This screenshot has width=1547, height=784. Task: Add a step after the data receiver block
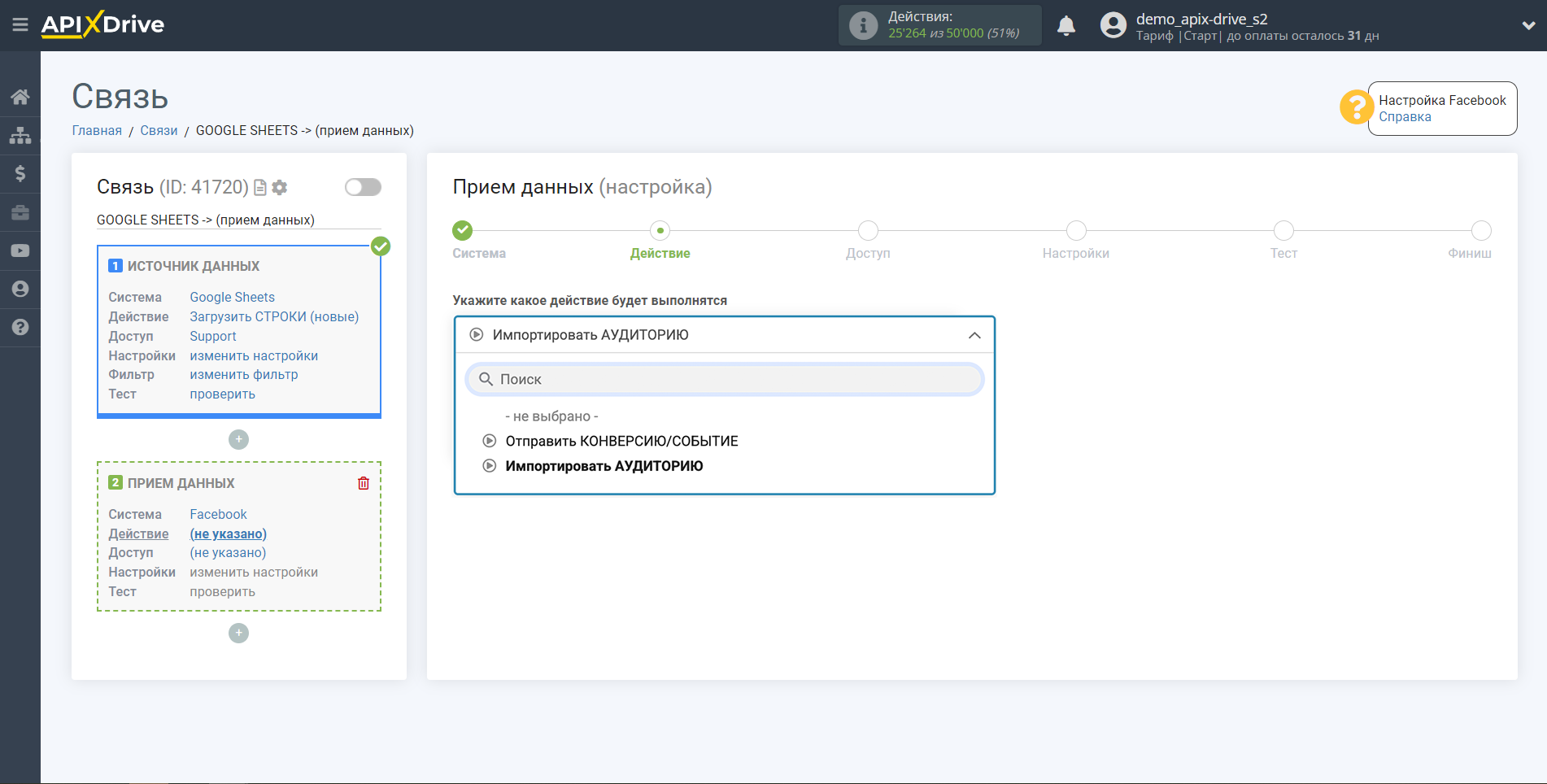238,633
